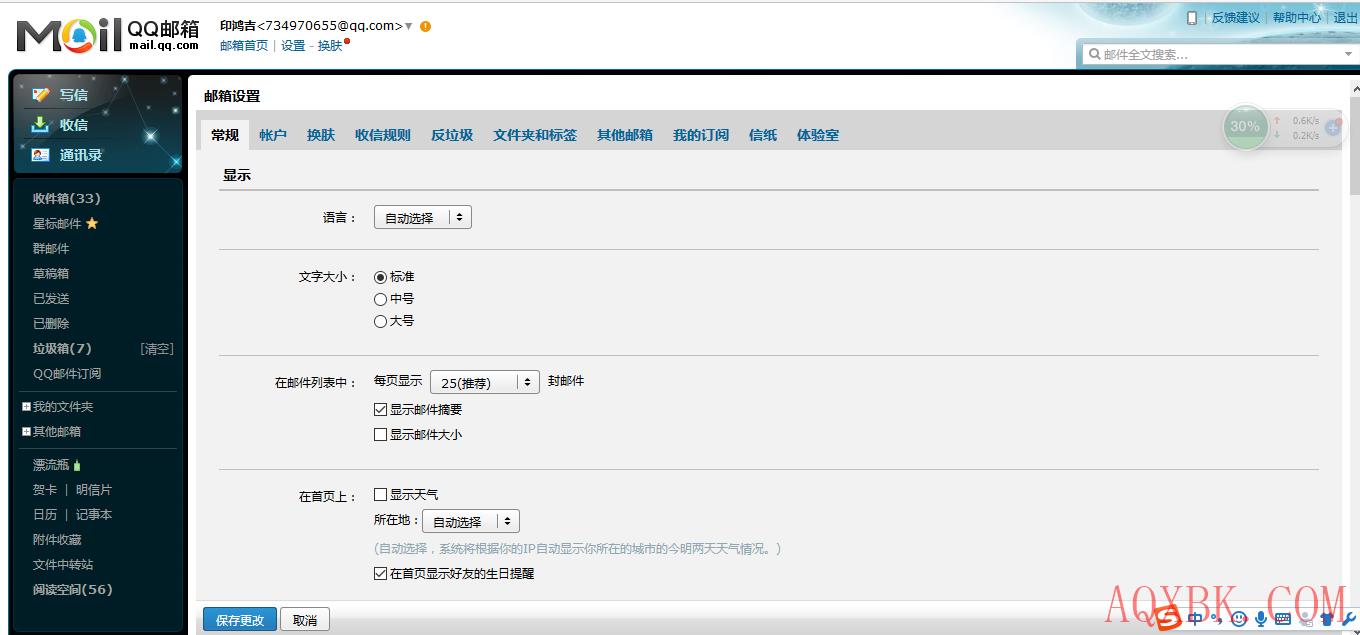1360x635 pixels.
Task: Open the 设置 link in header
Action: 293,46
